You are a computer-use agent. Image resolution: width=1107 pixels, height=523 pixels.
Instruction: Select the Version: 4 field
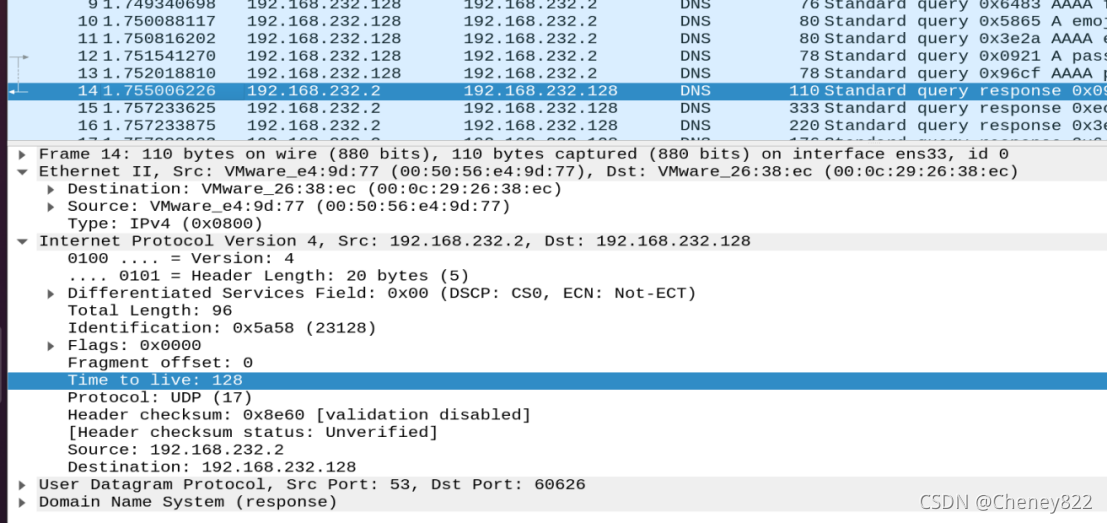(181, 258)
